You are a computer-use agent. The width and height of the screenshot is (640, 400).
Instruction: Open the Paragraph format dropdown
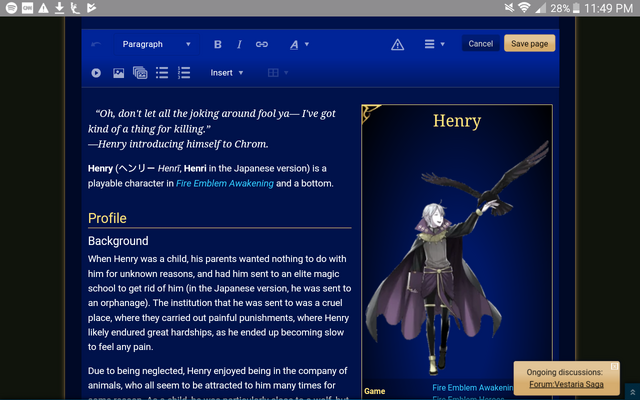point(156,44)
